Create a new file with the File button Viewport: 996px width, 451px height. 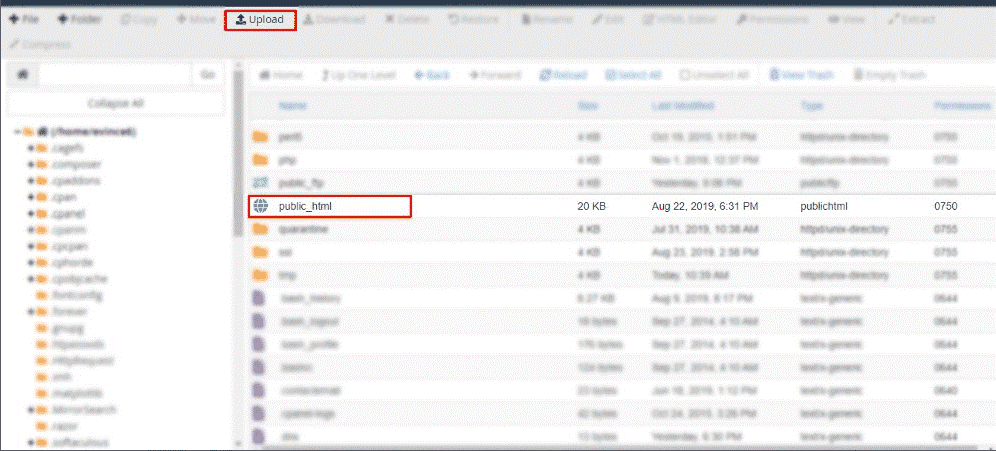coord(23,20)
